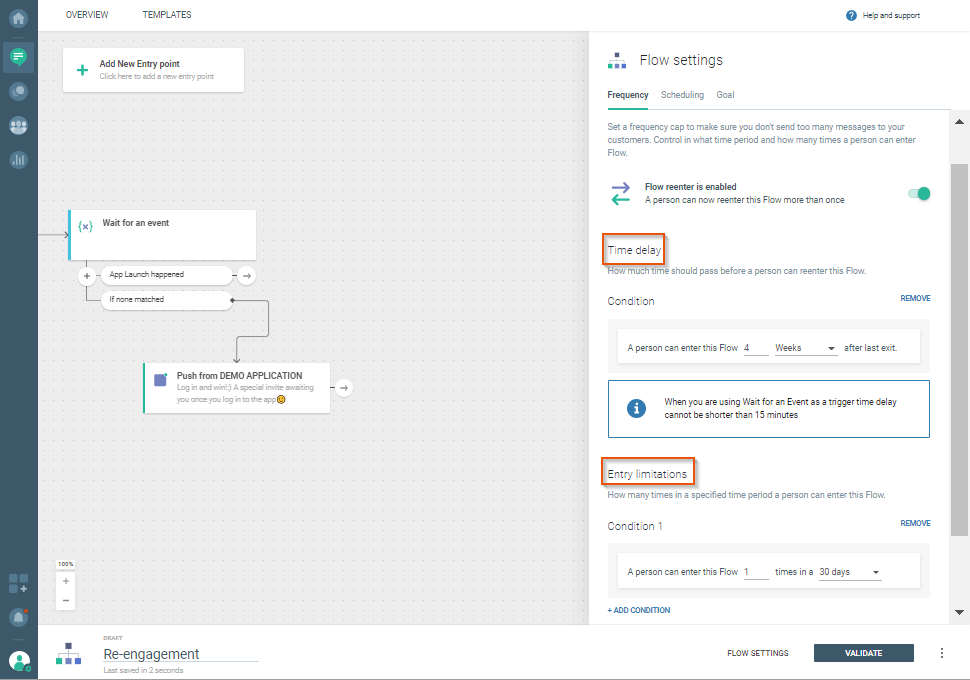The image size is (970, 680).
Task: Open the three-dot more options menu
Action: coord(941,653)
